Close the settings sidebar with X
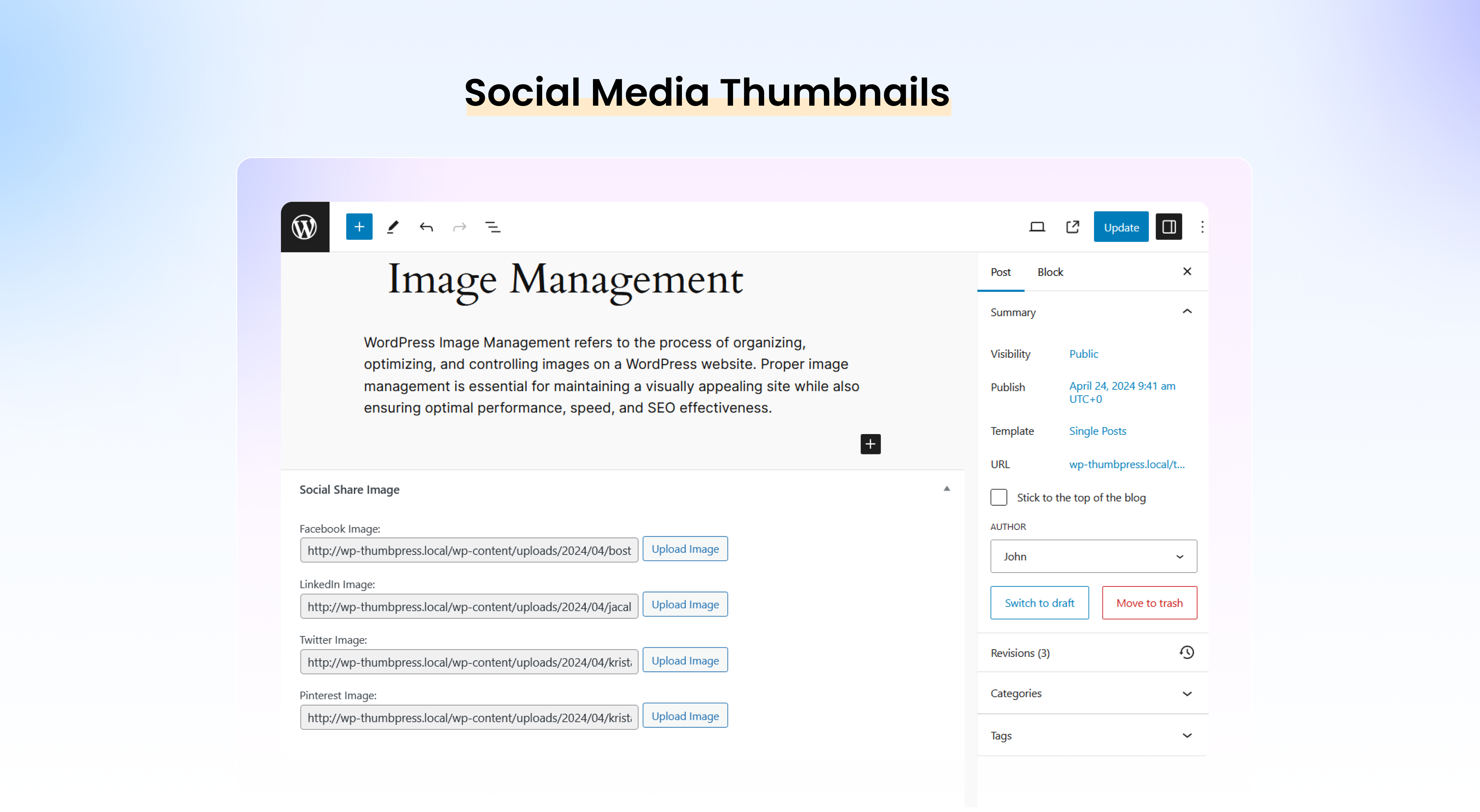 point(1187,271)
